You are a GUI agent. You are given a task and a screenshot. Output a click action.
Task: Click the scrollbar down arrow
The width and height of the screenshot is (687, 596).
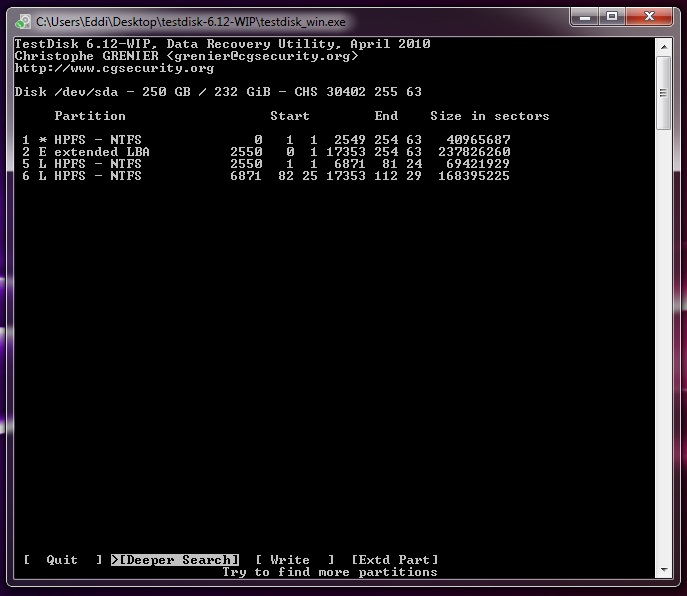(x=664, y=570)
